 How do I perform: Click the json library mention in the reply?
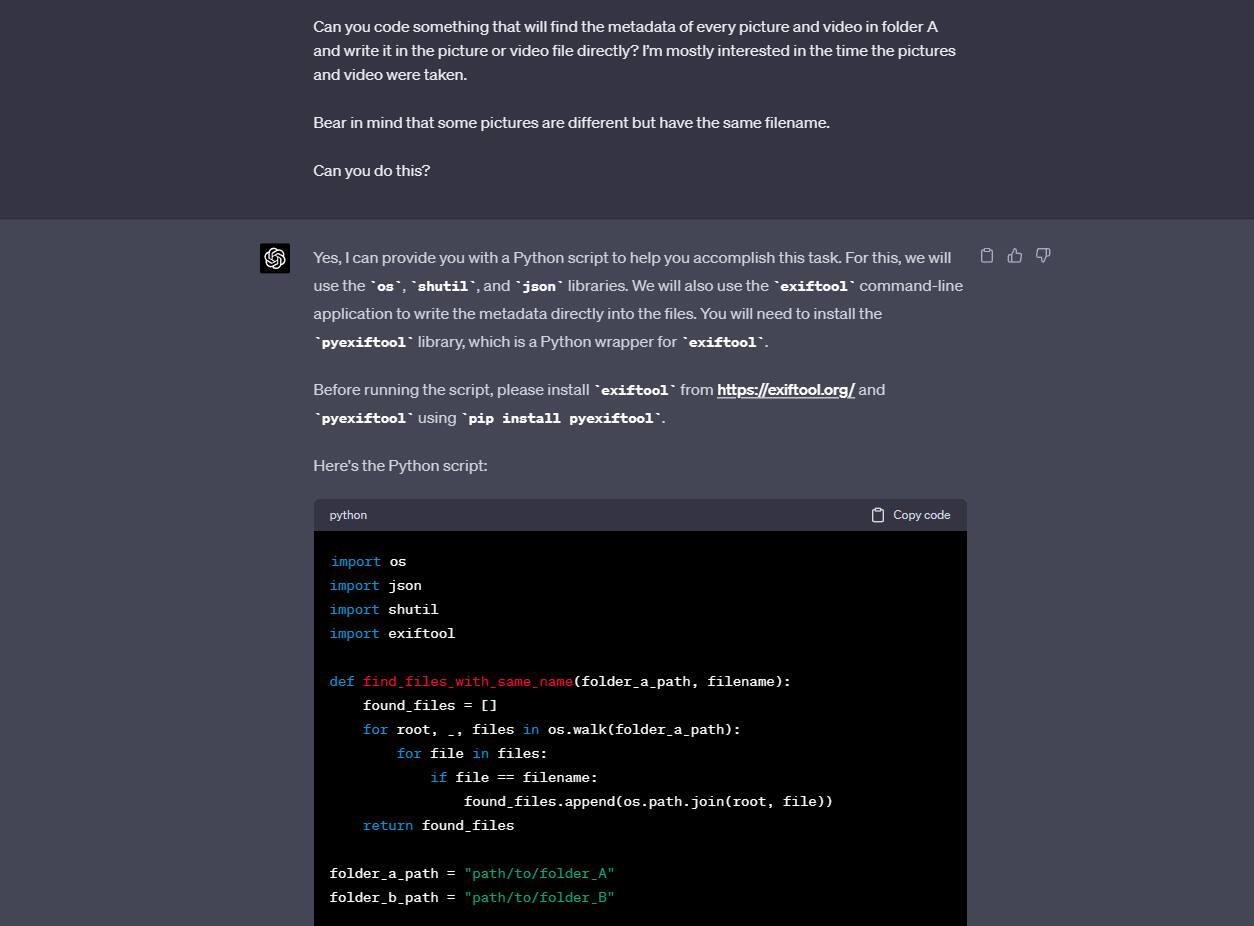pyautogui.click(x=538, y=285)
